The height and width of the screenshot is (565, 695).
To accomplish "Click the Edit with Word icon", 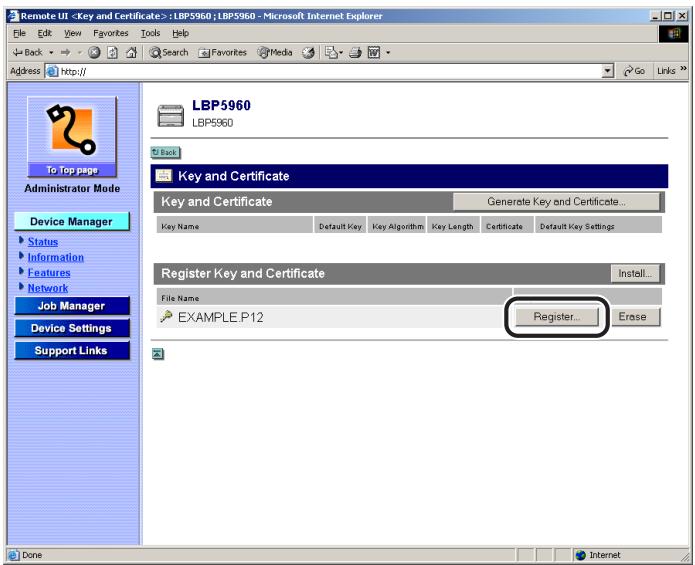I will [x=374, y=53].
